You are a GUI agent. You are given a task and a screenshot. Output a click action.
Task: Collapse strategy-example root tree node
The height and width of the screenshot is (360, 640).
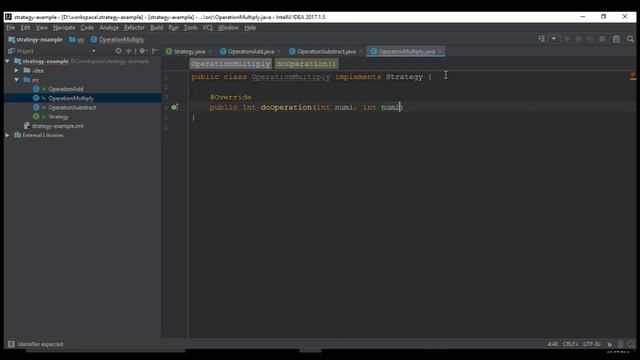[7, 61]
